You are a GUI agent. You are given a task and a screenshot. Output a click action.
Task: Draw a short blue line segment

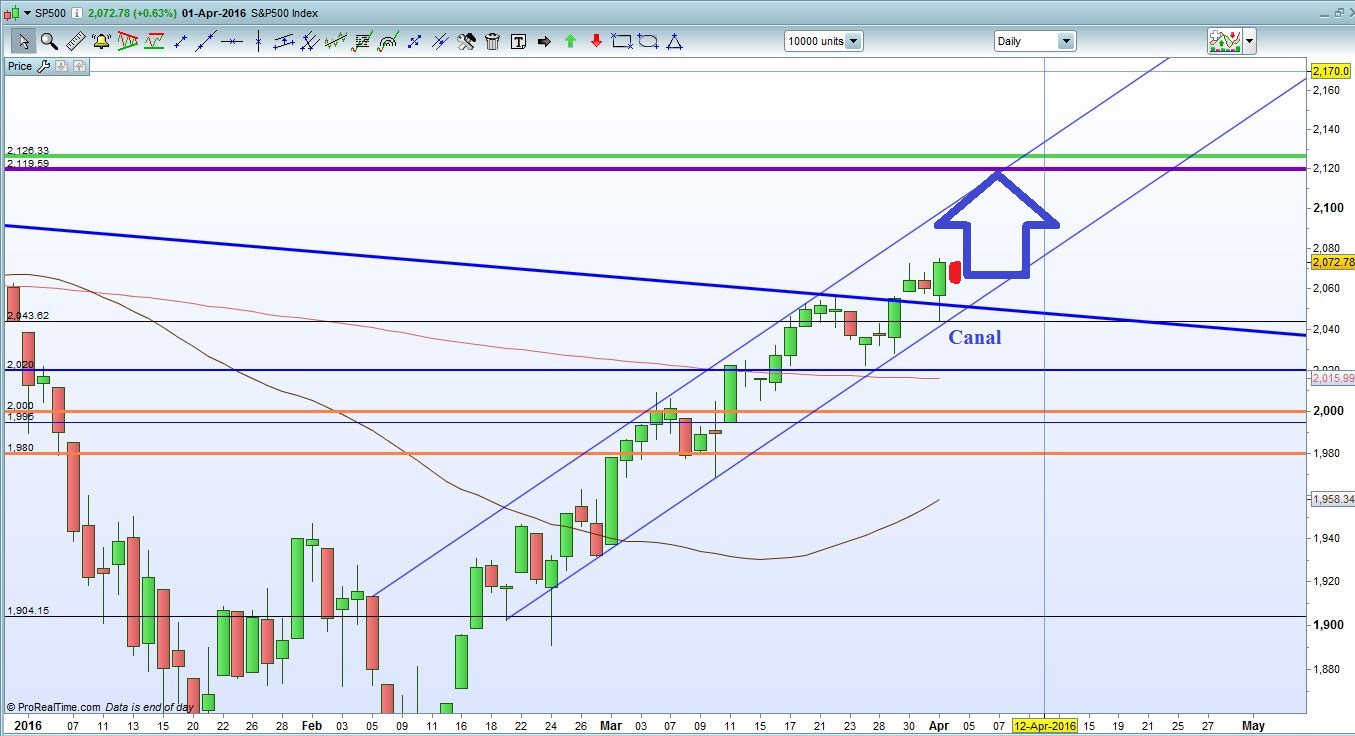coord(180,41)
